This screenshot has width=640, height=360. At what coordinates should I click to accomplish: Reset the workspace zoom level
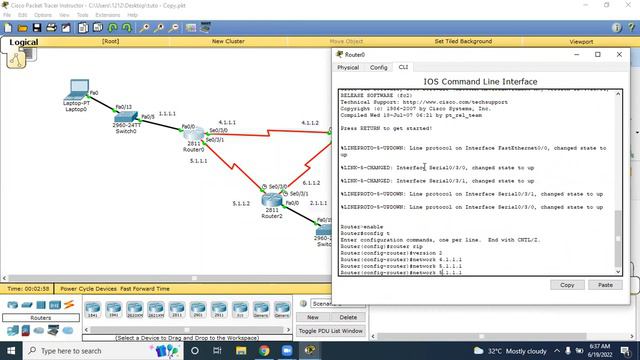(159, 28)
